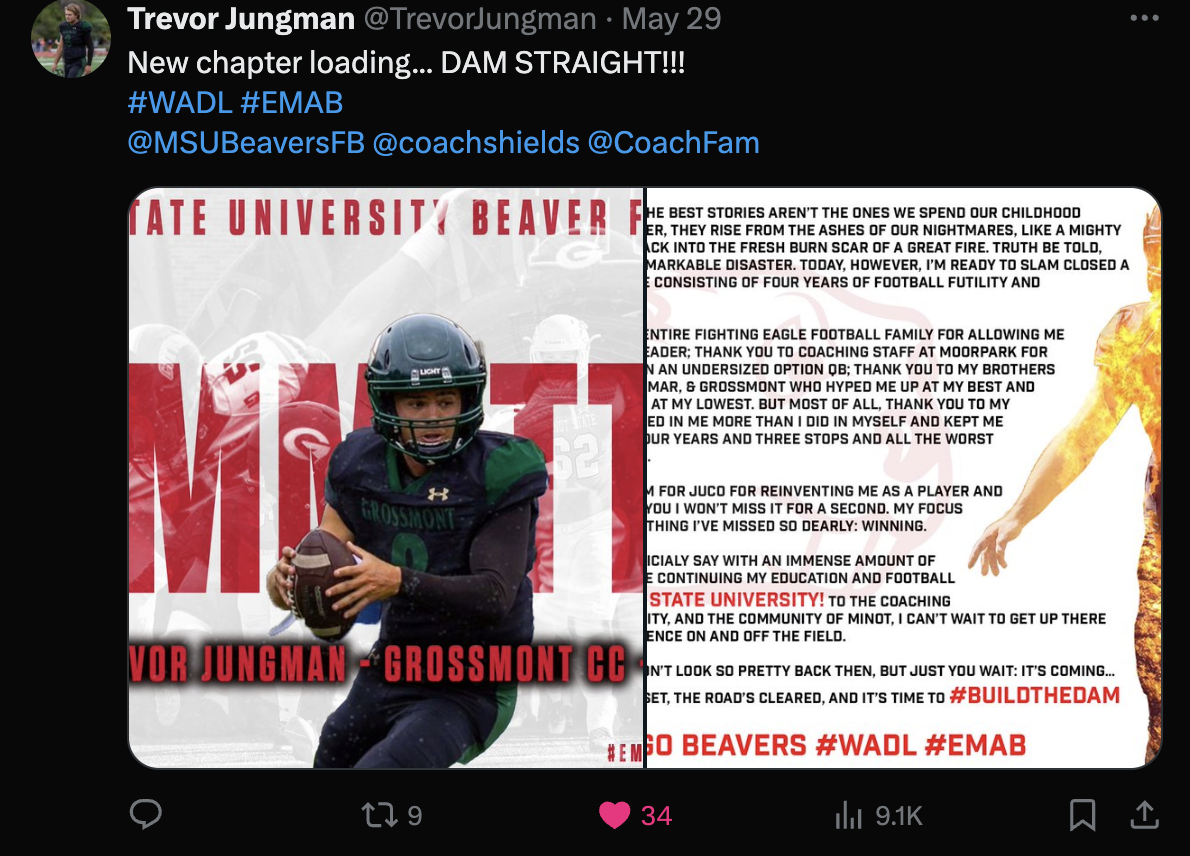Click the Trevor Jungman display name

pyautogui.click(x=241, y=19)
